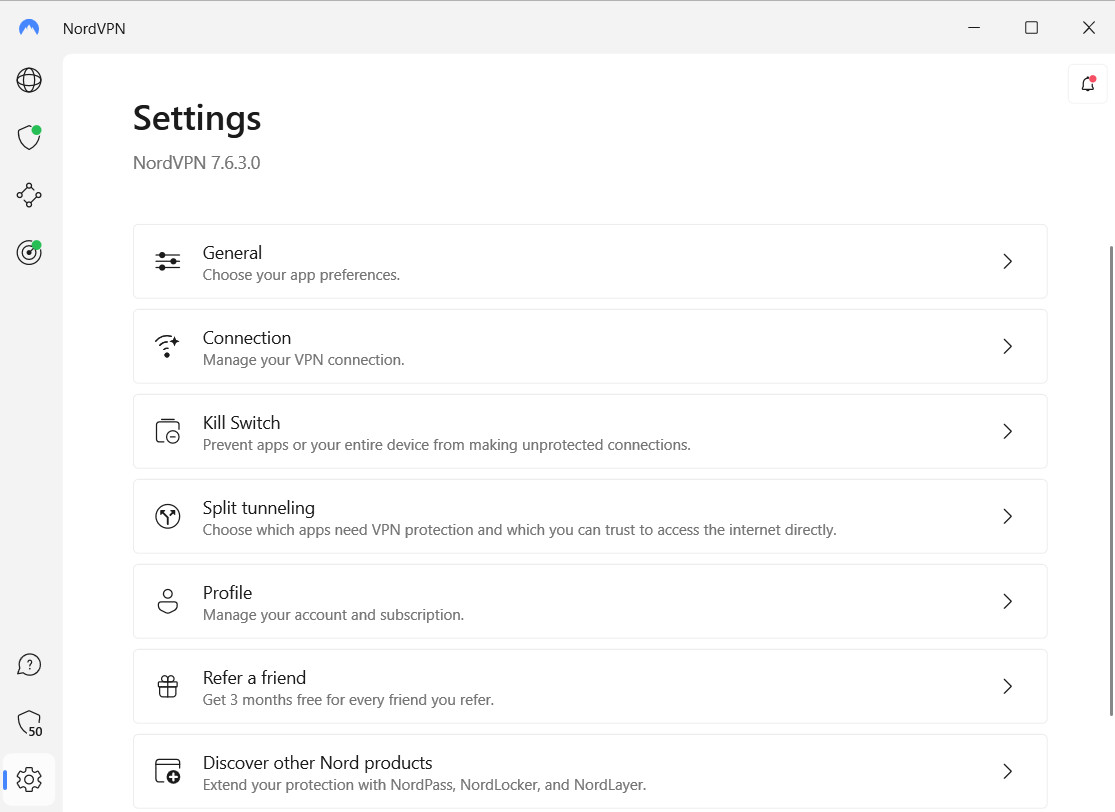Click 'Manage your VPN connection.' text

click(x=304, y=360)
